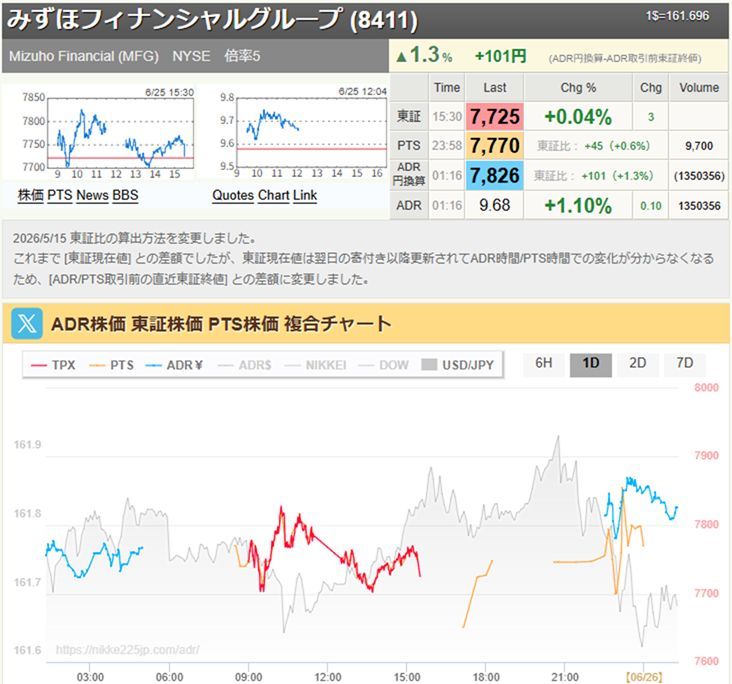Click the +0.04% change value
The height and width of the screenshot is (684, 732).
(578, 116)
